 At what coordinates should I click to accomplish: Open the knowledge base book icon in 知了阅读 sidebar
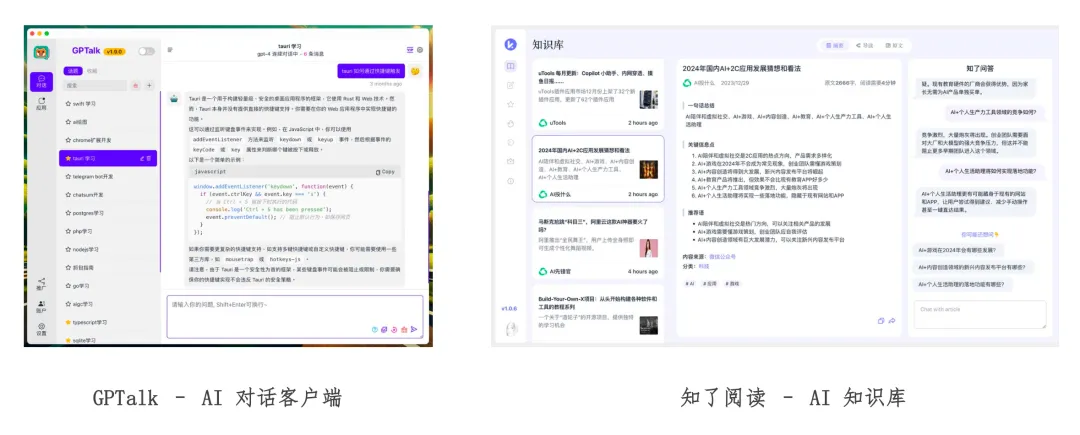(x=510, y=66)
